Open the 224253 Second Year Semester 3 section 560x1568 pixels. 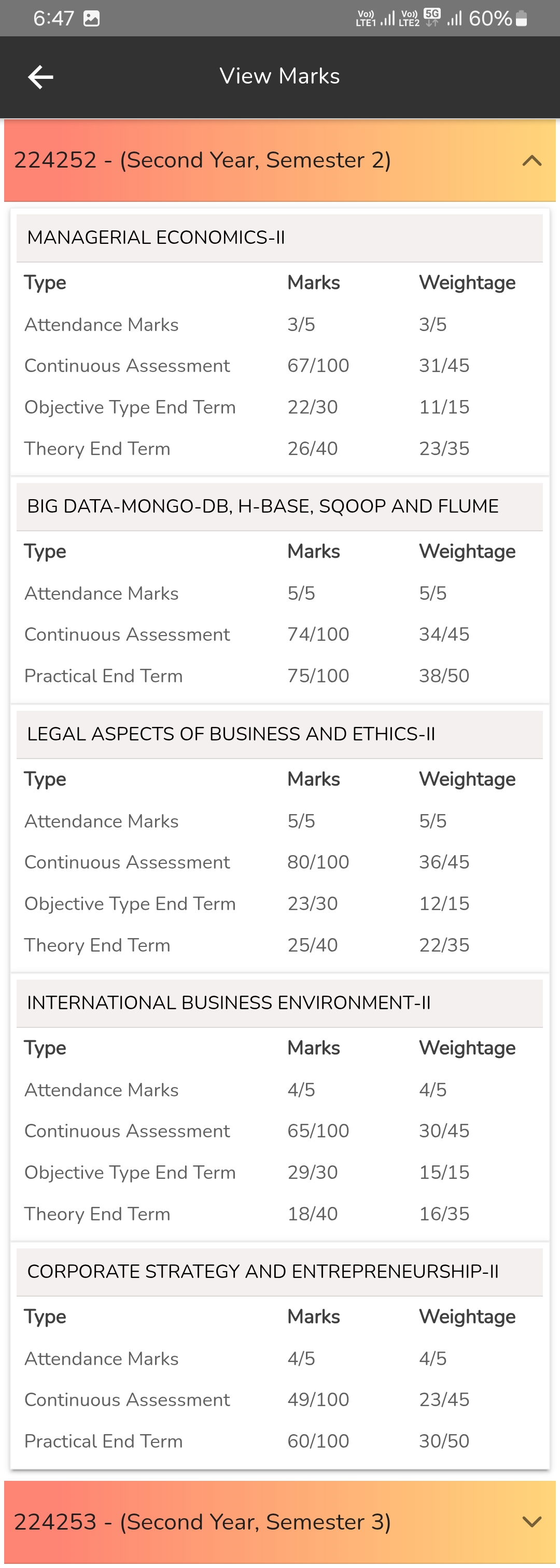pyautogui.click(x=202, y=1522)
